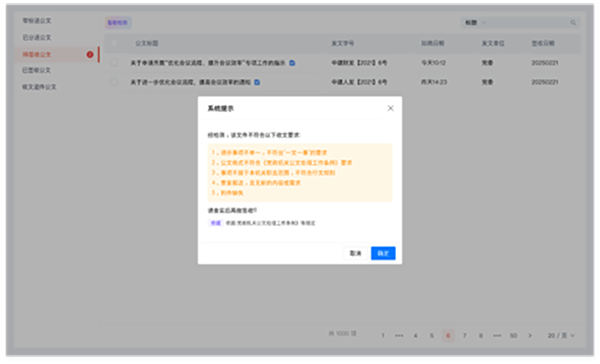Go to the next page with the arrow
Viewport: 600px width, 364px height.
pos(530,335)
